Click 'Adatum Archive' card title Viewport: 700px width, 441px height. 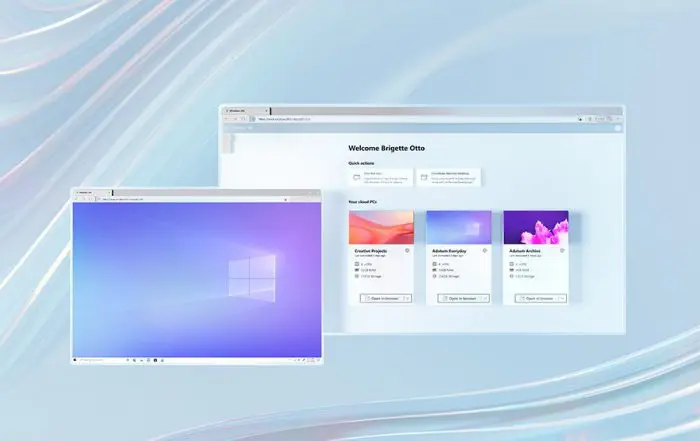click(x=525, y=251)
